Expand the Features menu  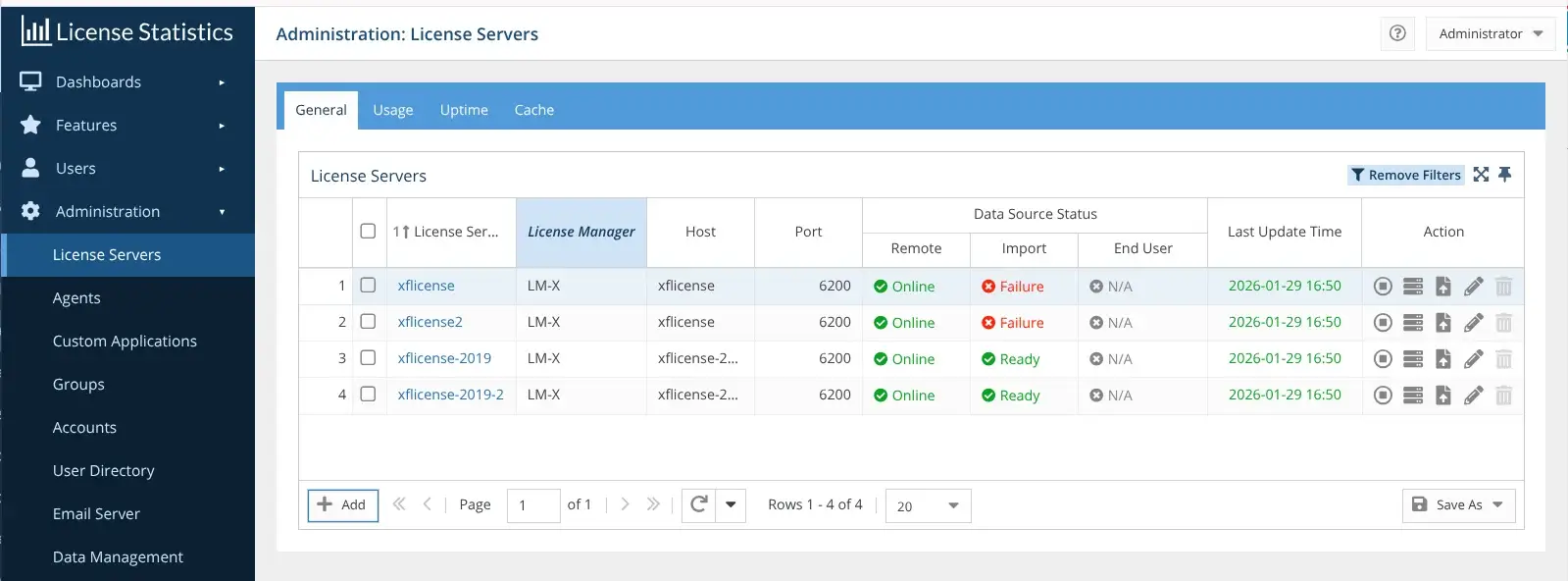pos(127,126)
